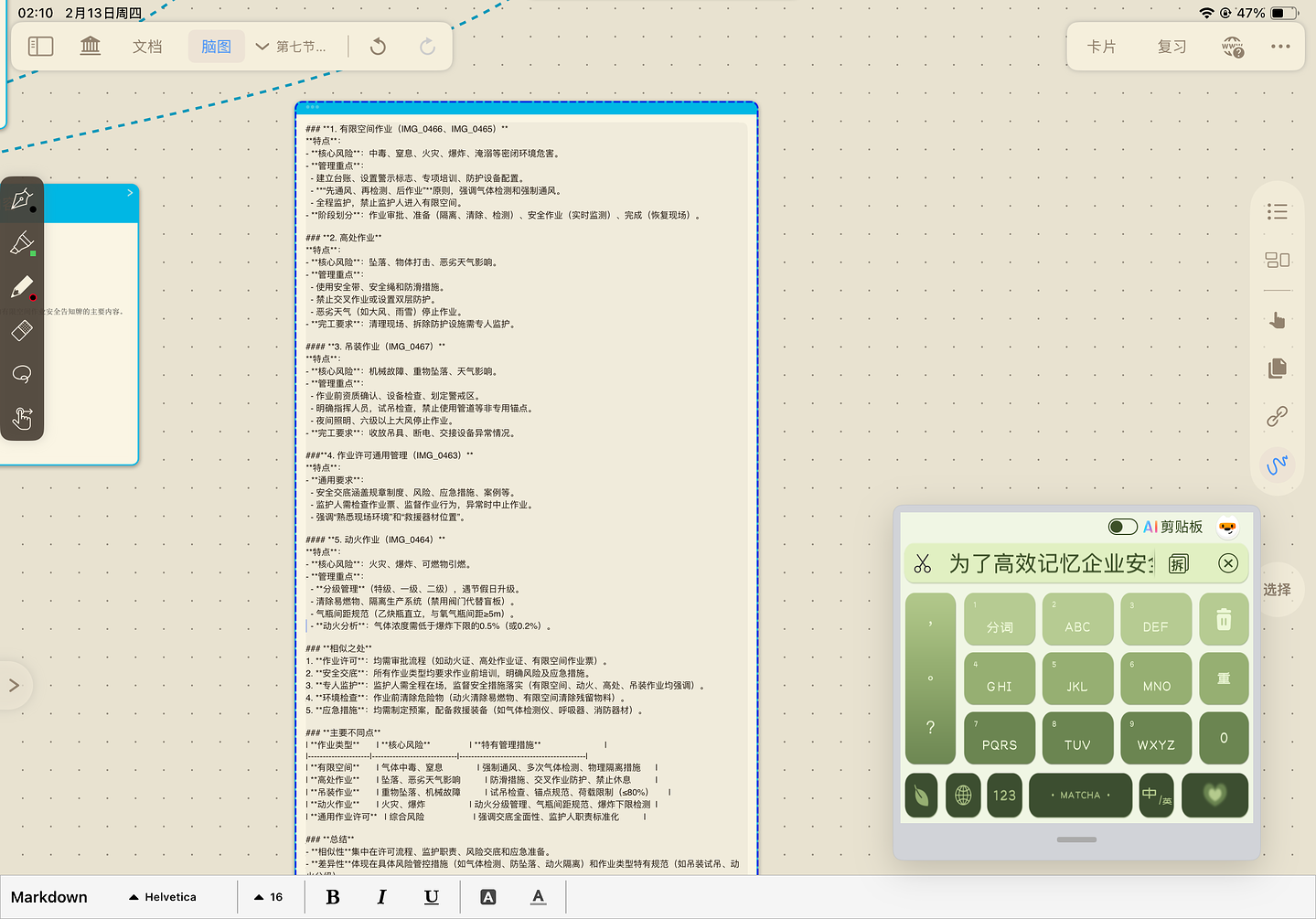Click the 拆 split icon in clipboard bar
This screenshot has height=919, width=1316.
click(1179, 563)
